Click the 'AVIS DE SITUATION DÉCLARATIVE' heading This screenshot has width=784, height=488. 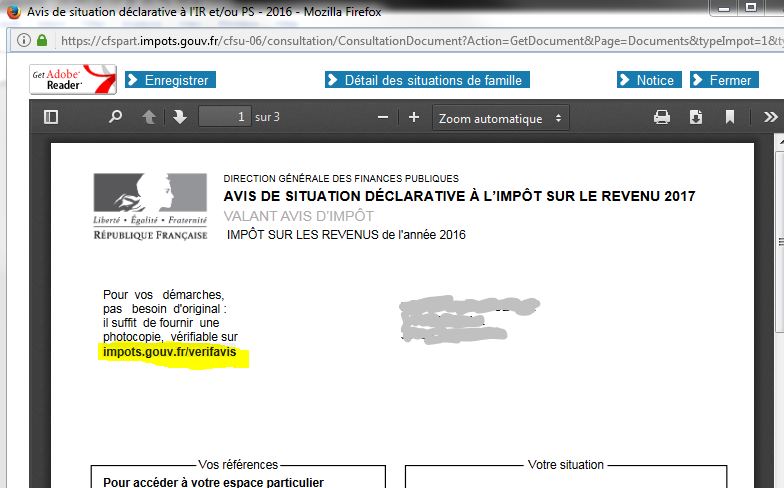459,196
